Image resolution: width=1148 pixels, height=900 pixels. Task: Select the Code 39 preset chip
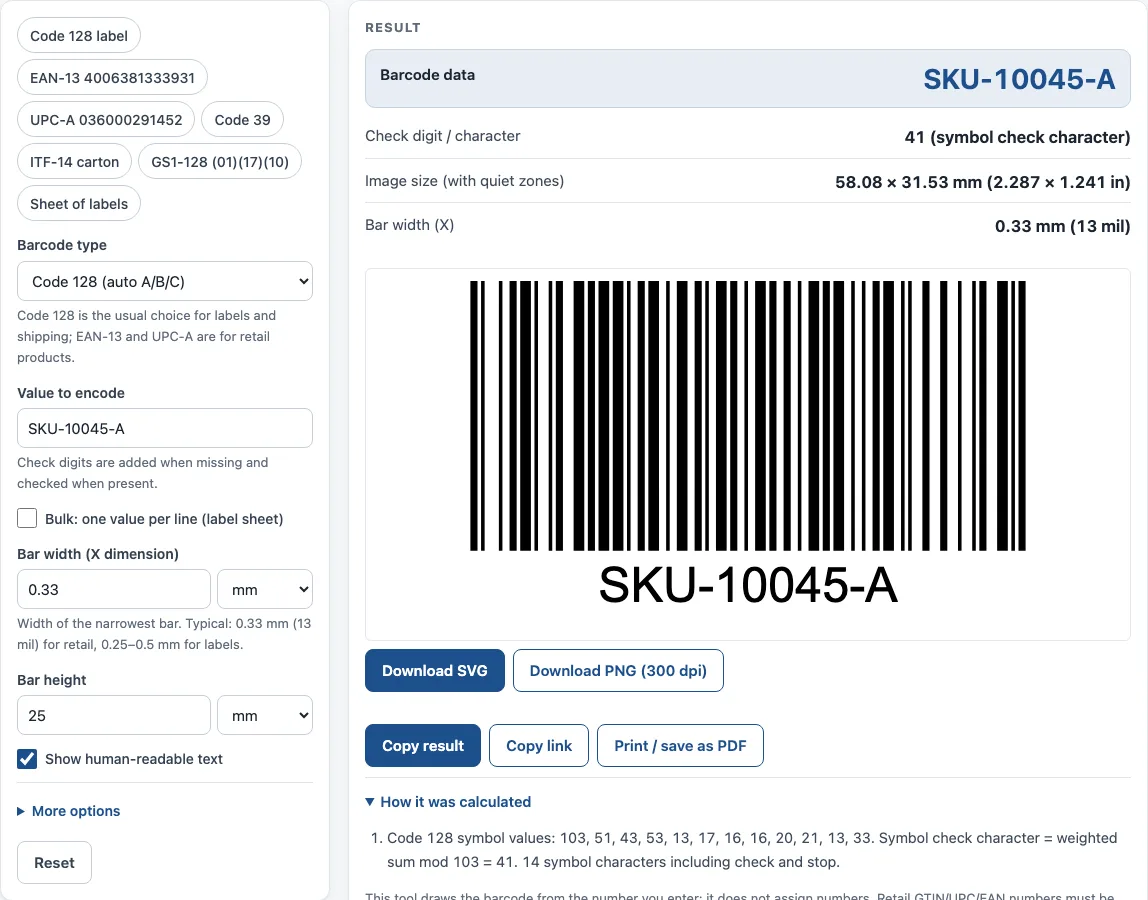coord(242,119)
